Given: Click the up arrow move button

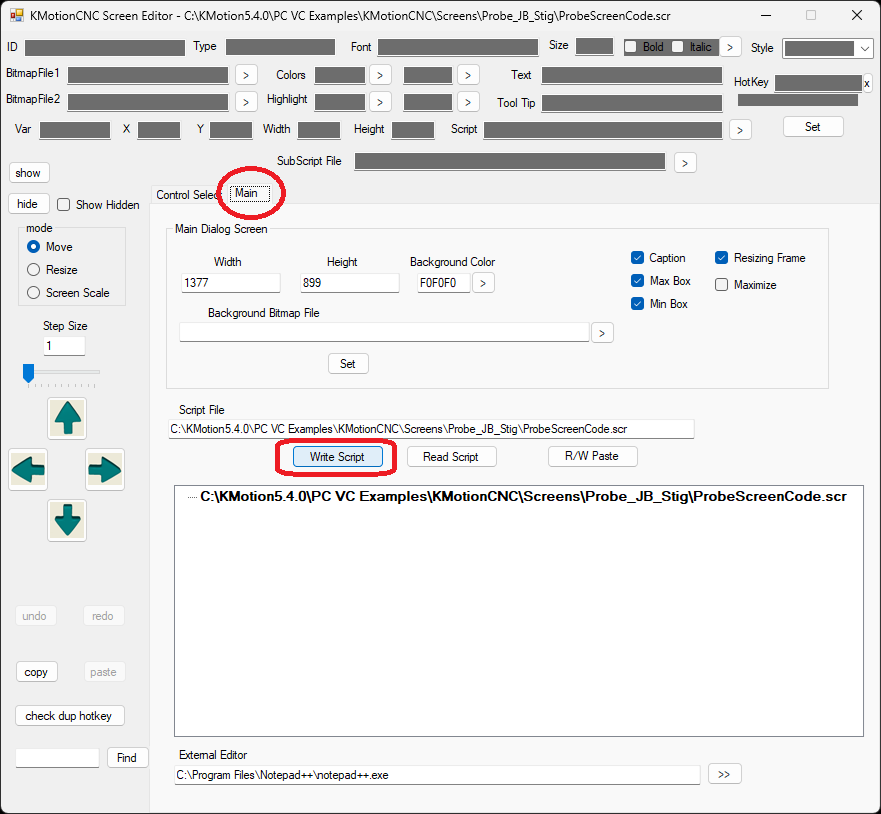Looking at the screenshot, I should [67, 417].
